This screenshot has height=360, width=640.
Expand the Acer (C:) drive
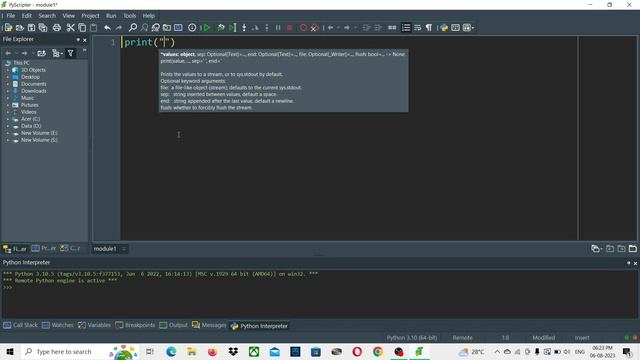click(8, 119)
